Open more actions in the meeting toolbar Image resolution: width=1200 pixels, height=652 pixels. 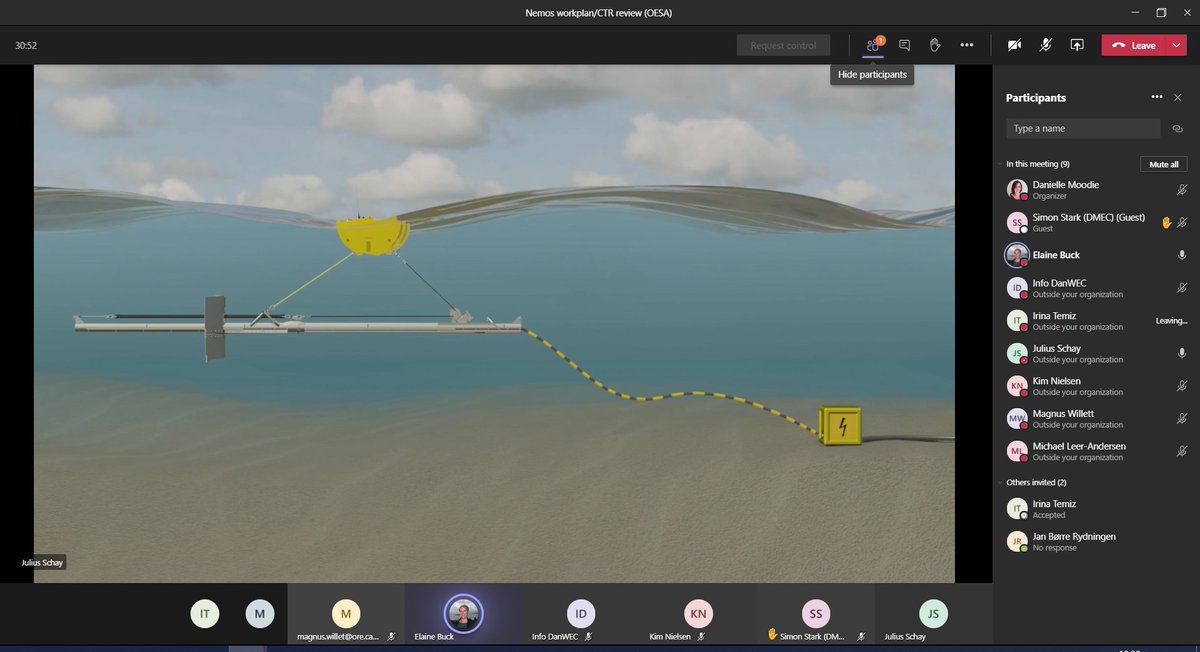966,44
